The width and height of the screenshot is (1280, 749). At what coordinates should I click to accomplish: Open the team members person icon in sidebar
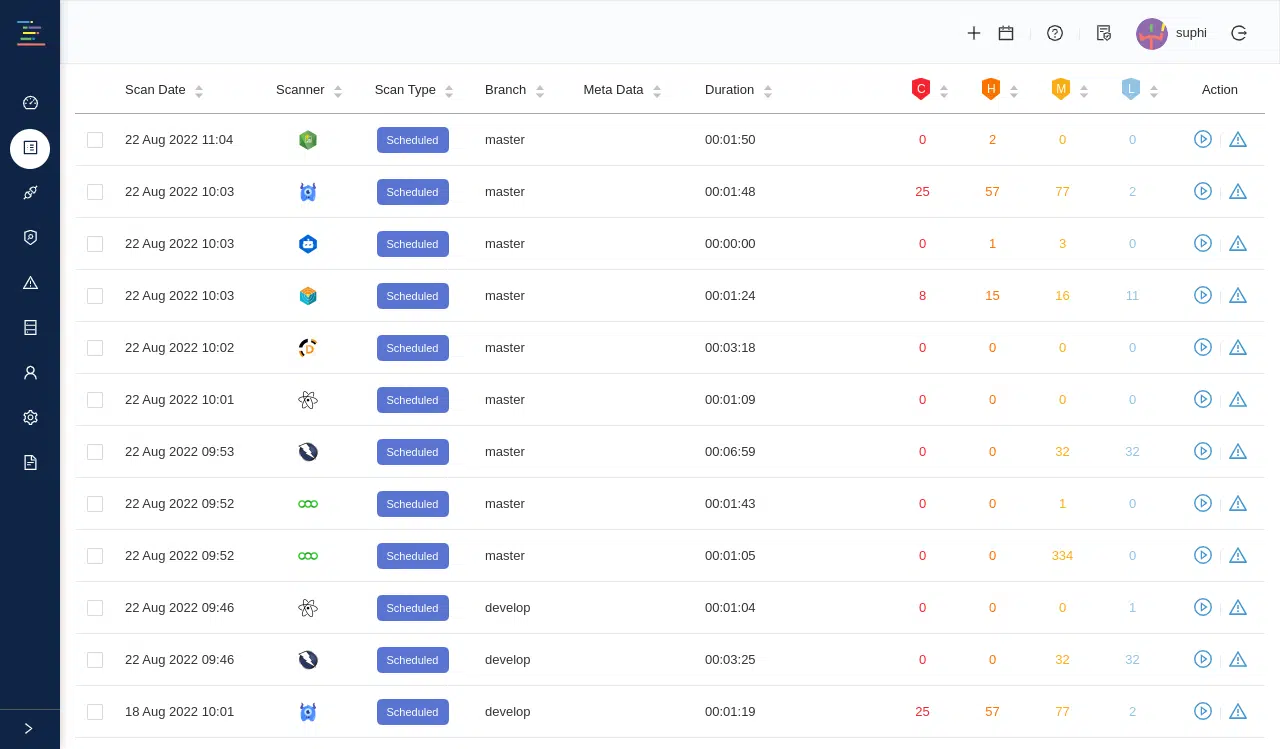point(30,372)
